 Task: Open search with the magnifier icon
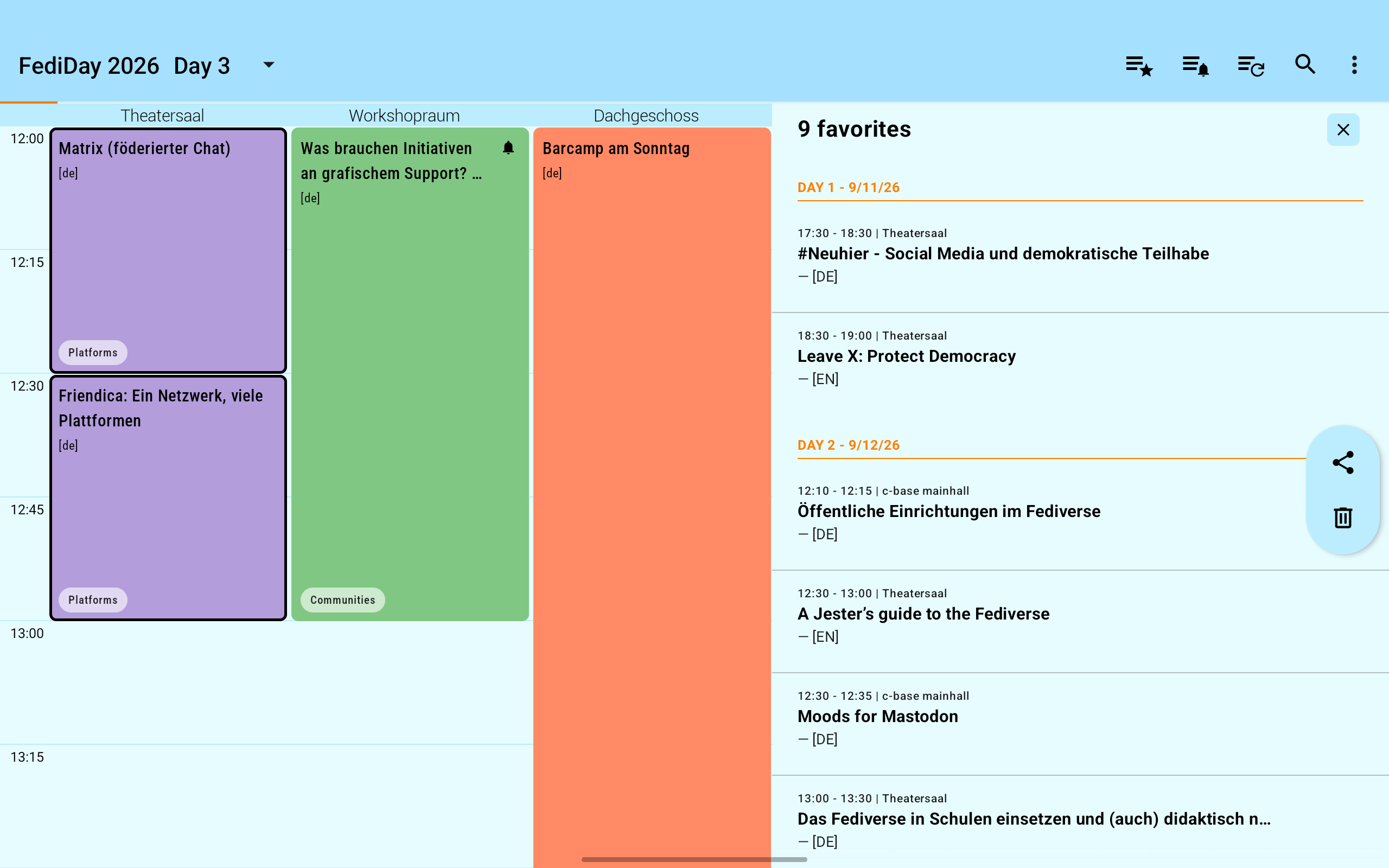tap(1305, 65)
